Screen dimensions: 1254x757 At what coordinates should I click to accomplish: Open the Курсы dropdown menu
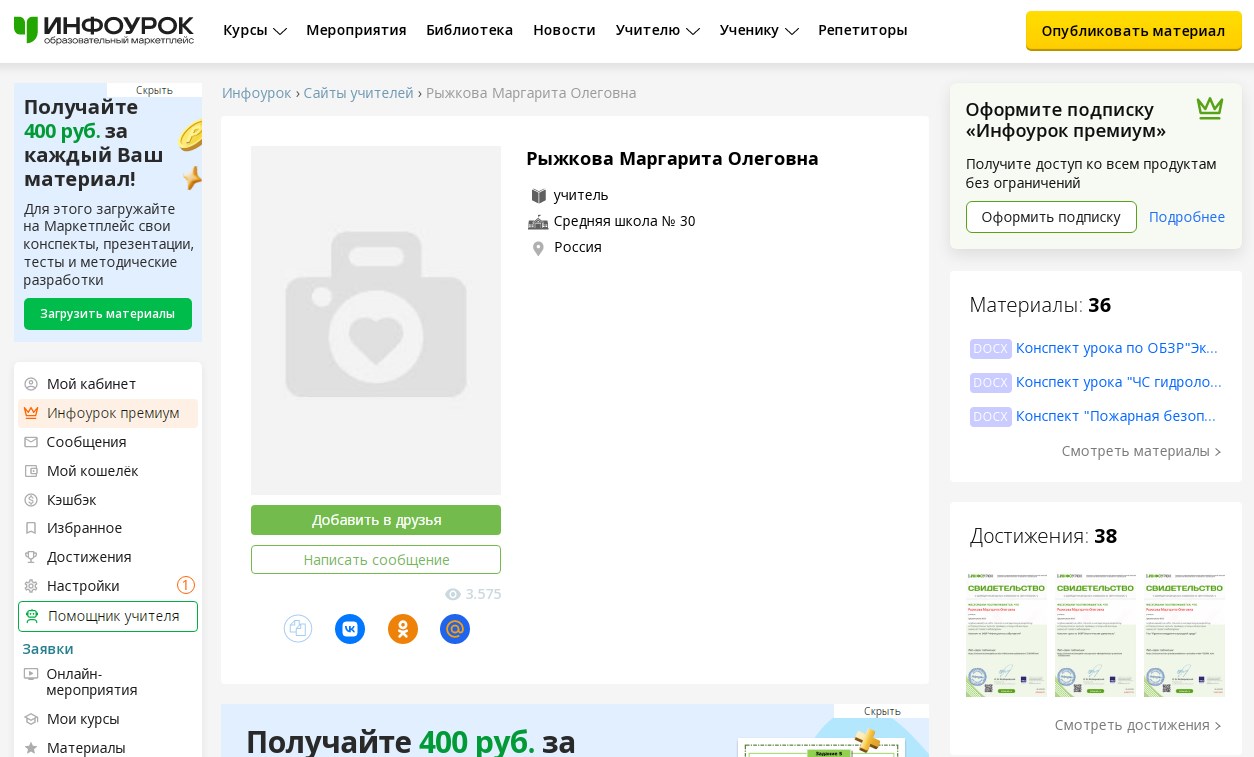click(255, 30)
